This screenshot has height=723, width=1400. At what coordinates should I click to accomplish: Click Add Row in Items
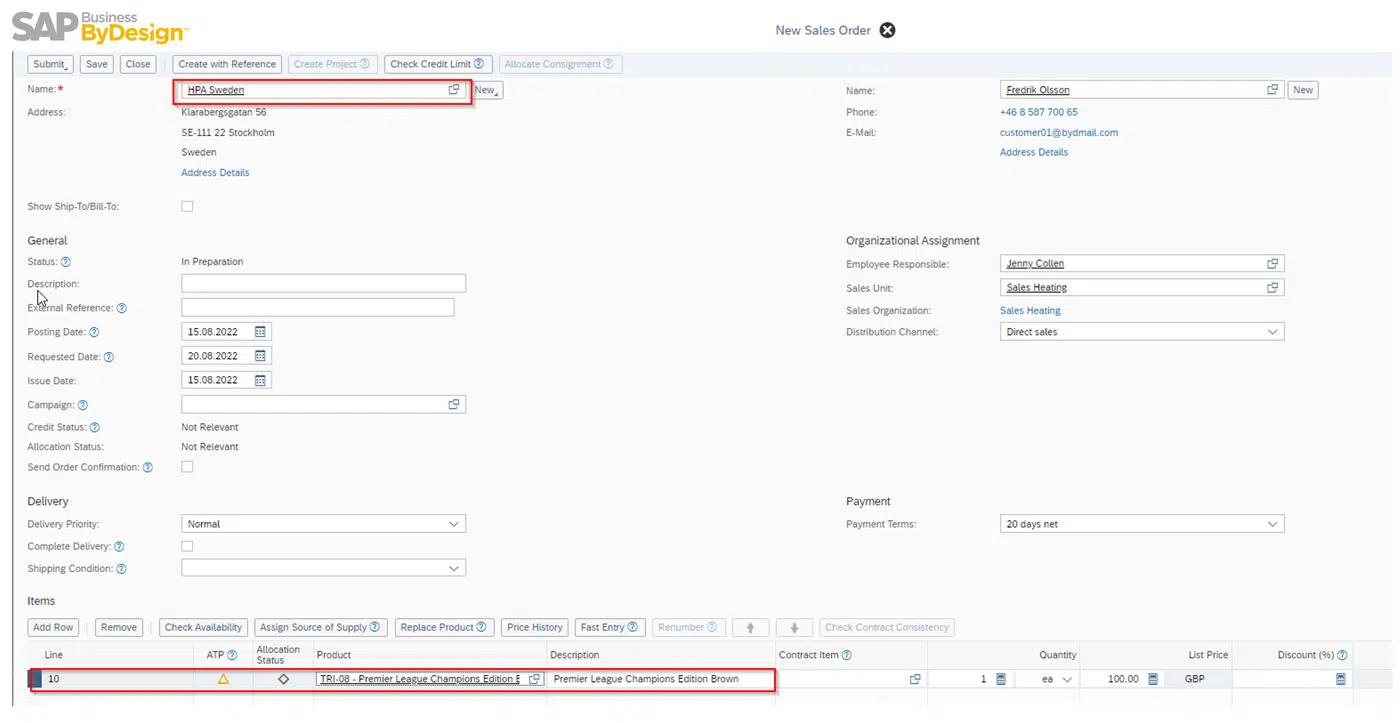click(x=54, y=628)
